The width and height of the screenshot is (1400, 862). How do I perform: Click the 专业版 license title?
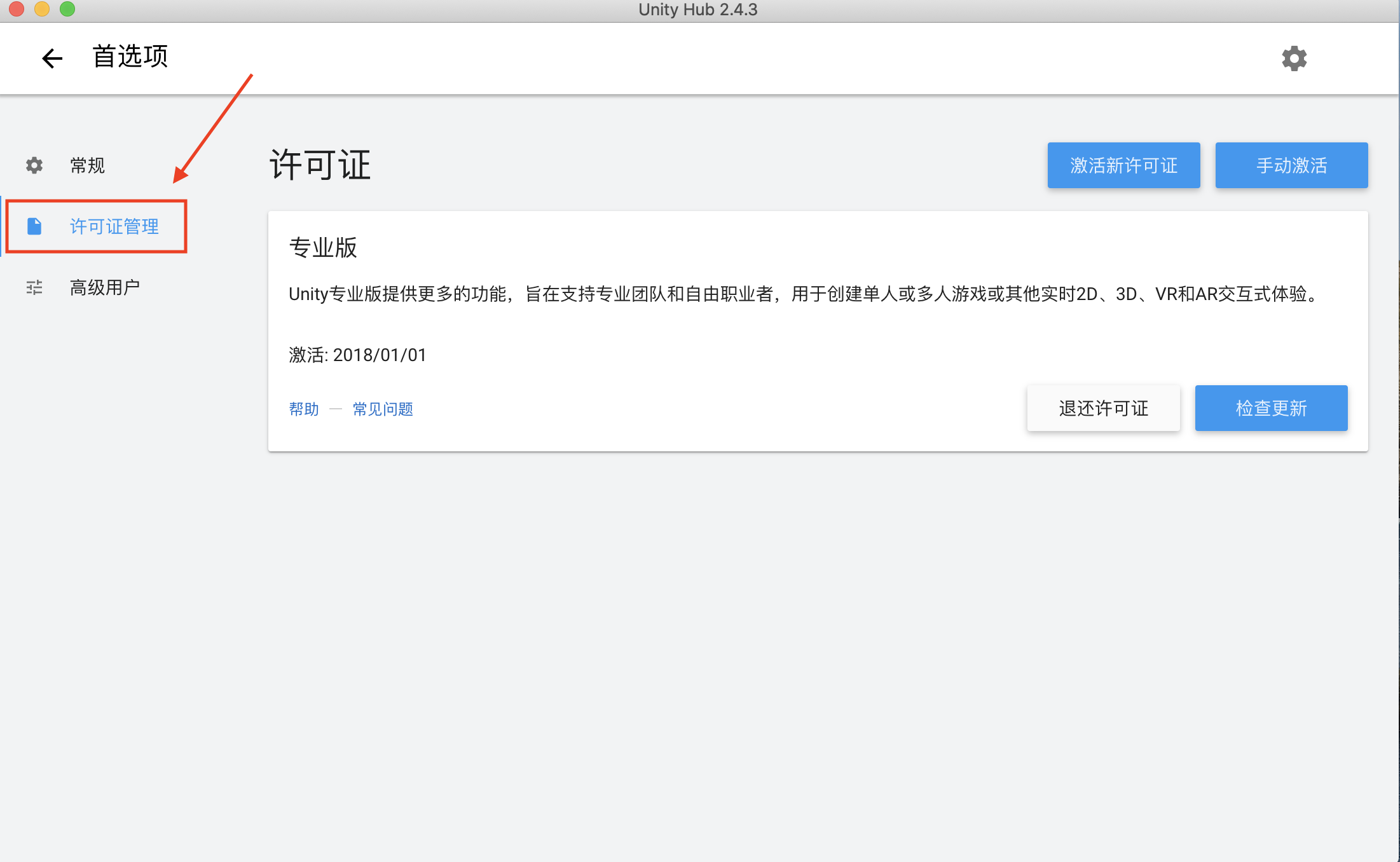(323, 247)
